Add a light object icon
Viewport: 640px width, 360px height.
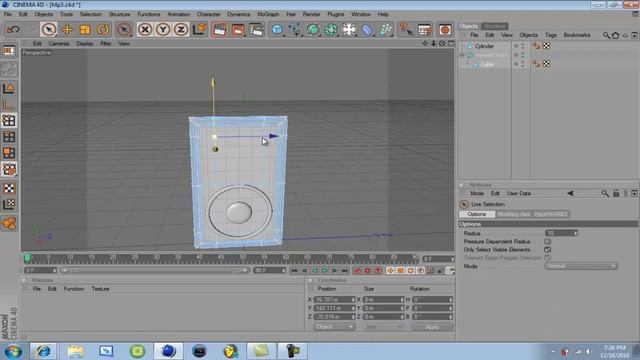[349, 29]
